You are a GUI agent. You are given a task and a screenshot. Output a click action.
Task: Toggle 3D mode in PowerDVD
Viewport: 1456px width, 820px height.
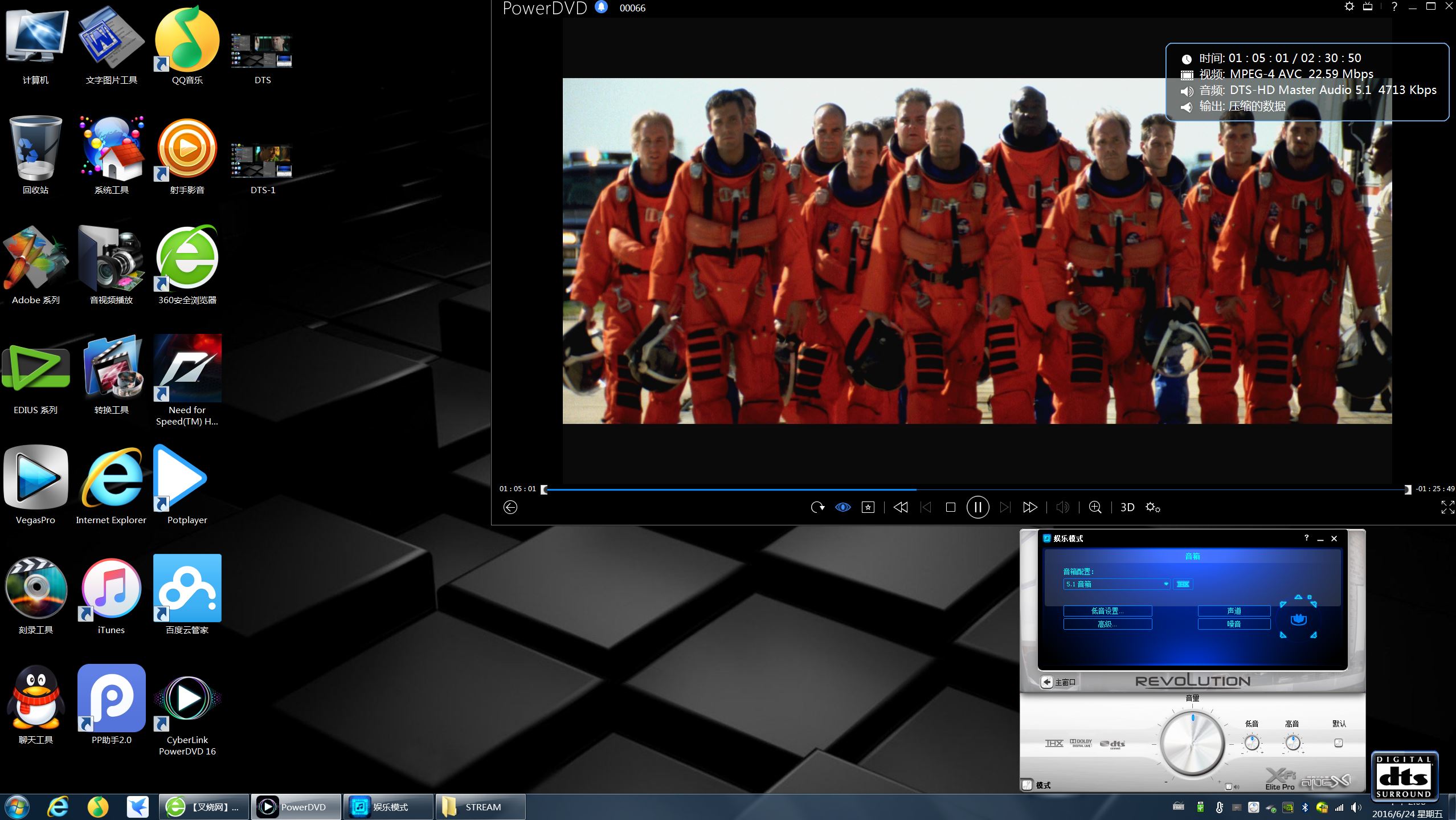1127,507
